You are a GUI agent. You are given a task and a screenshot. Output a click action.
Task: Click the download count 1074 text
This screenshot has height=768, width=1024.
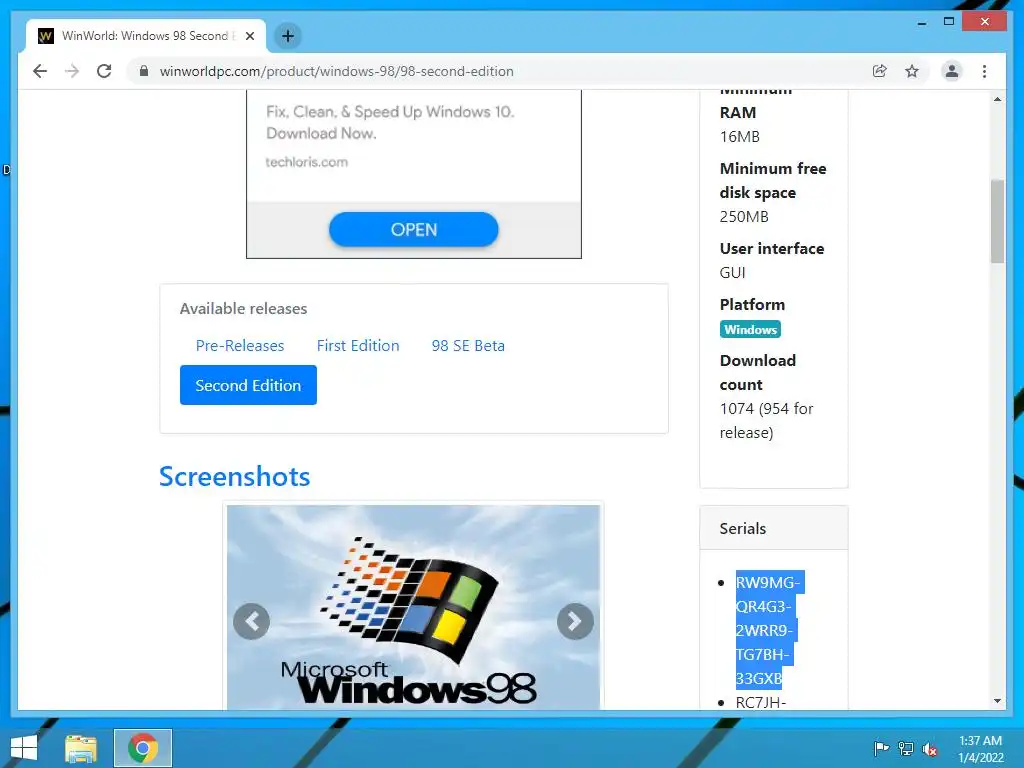click(766, 421)
